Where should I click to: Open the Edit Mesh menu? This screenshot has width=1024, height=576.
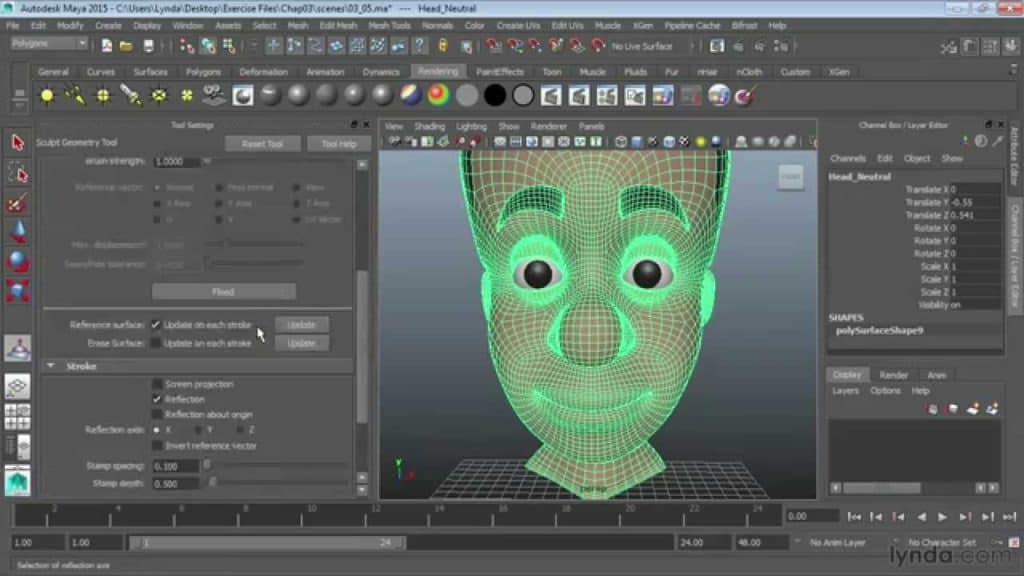(x=338, y=25)
